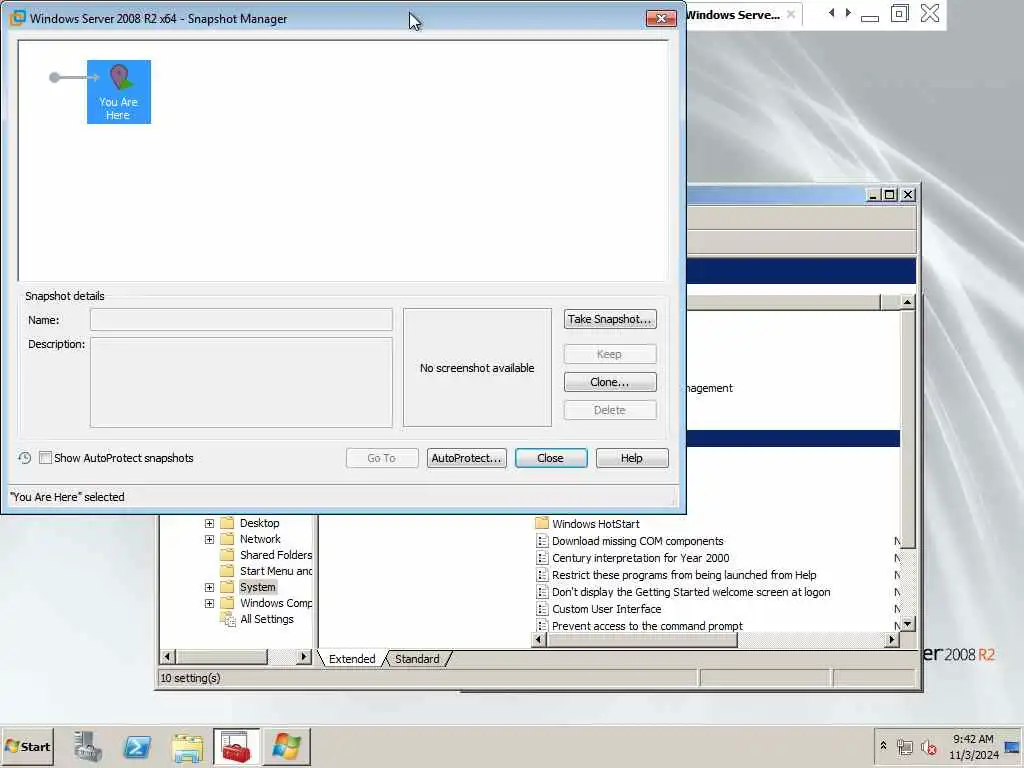Show hidden tray icons arrow
Viewport: 1024px width, 768px height.
(x=883, y=746)
